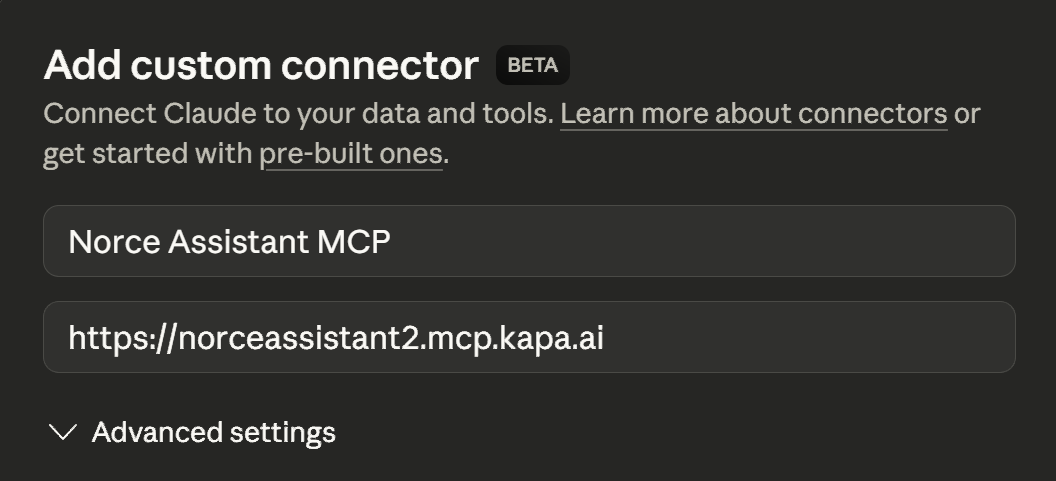The image size is (1056, 481).
Task: Click the Connect Claude description text
Action: coord(298,113)
